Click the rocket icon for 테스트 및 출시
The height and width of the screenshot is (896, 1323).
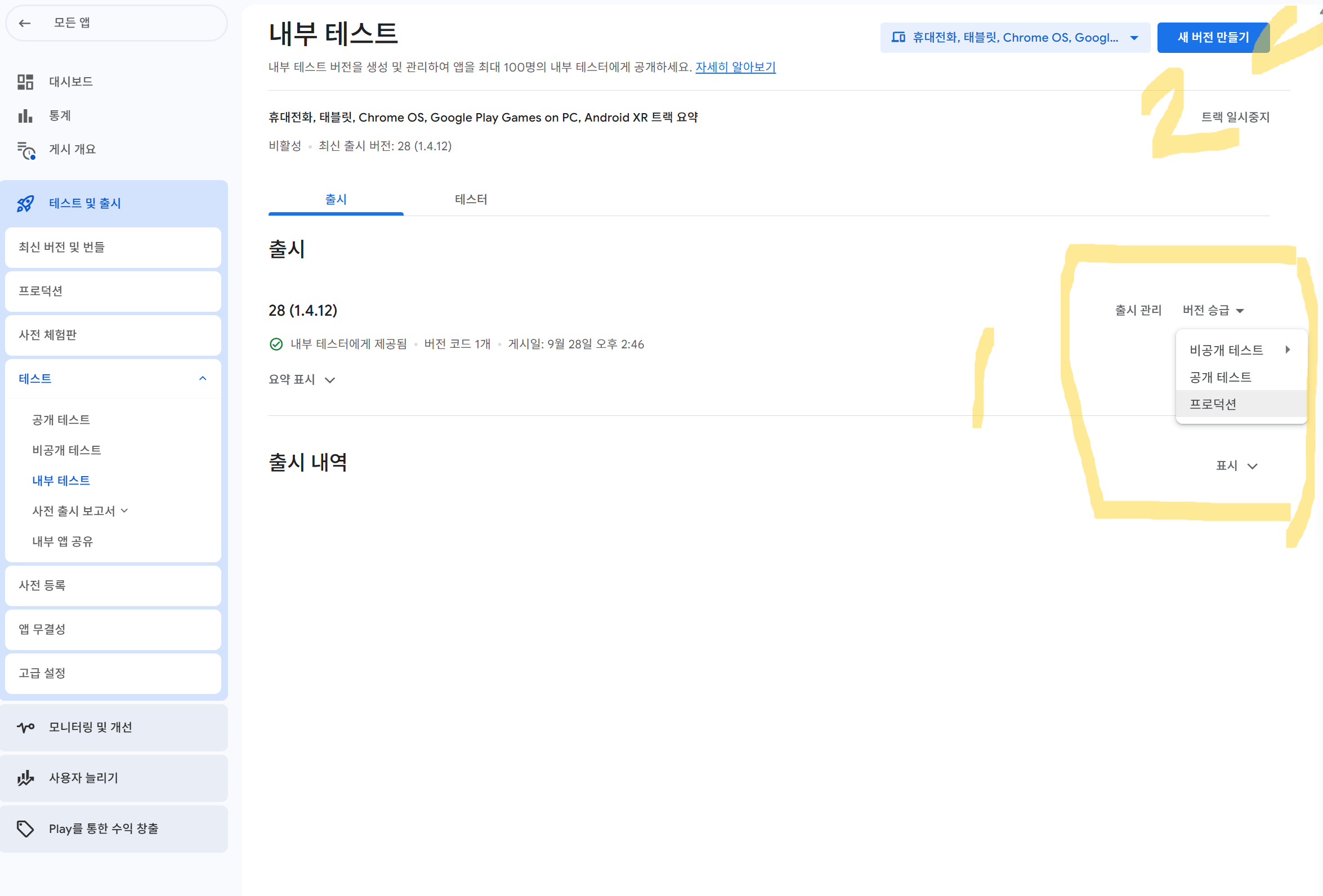(25, 203)
